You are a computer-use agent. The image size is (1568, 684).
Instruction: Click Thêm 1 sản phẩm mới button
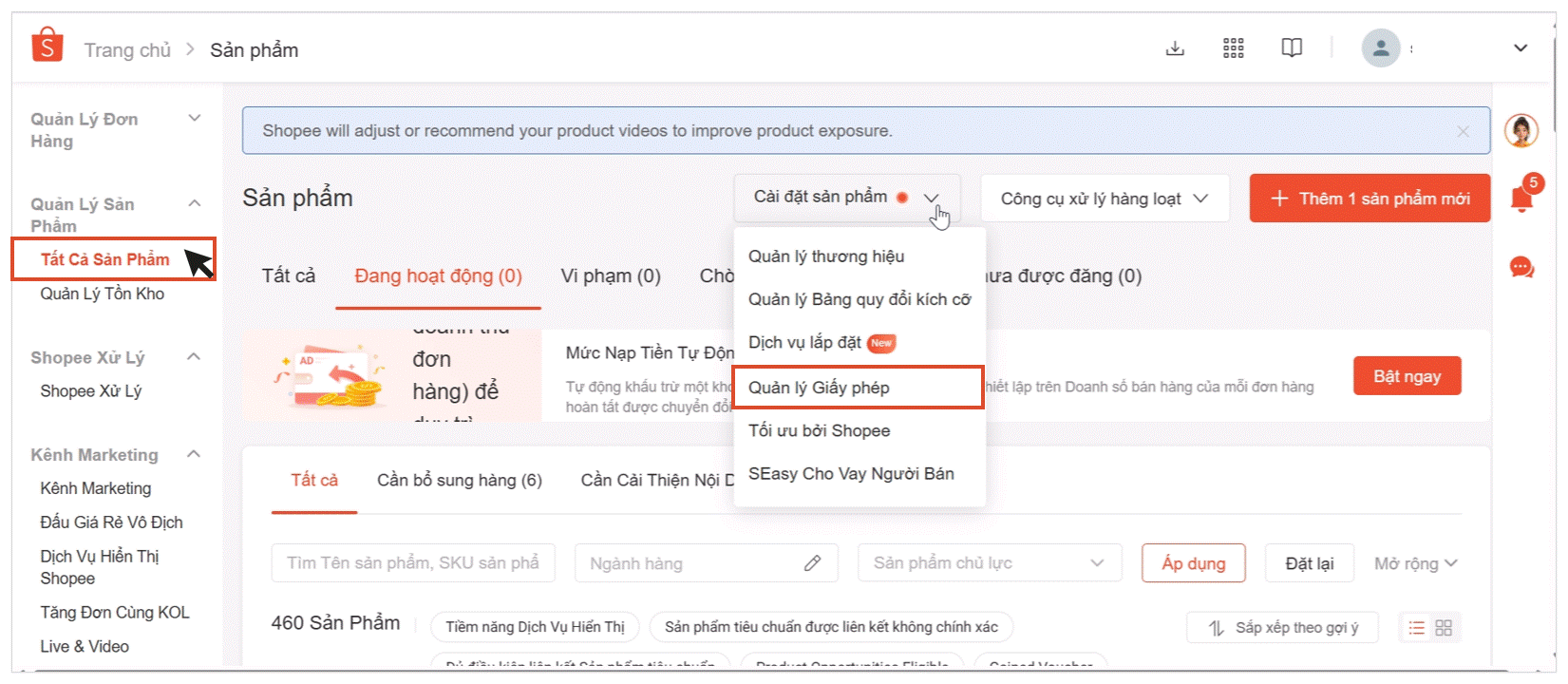click(1370, 199)
